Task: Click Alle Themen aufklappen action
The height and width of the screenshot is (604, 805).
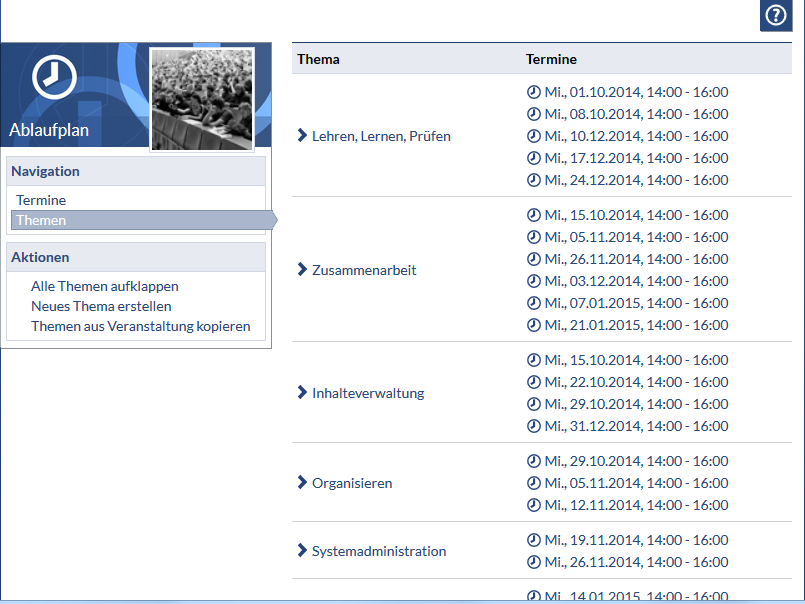Action: (x=105, y=286)
